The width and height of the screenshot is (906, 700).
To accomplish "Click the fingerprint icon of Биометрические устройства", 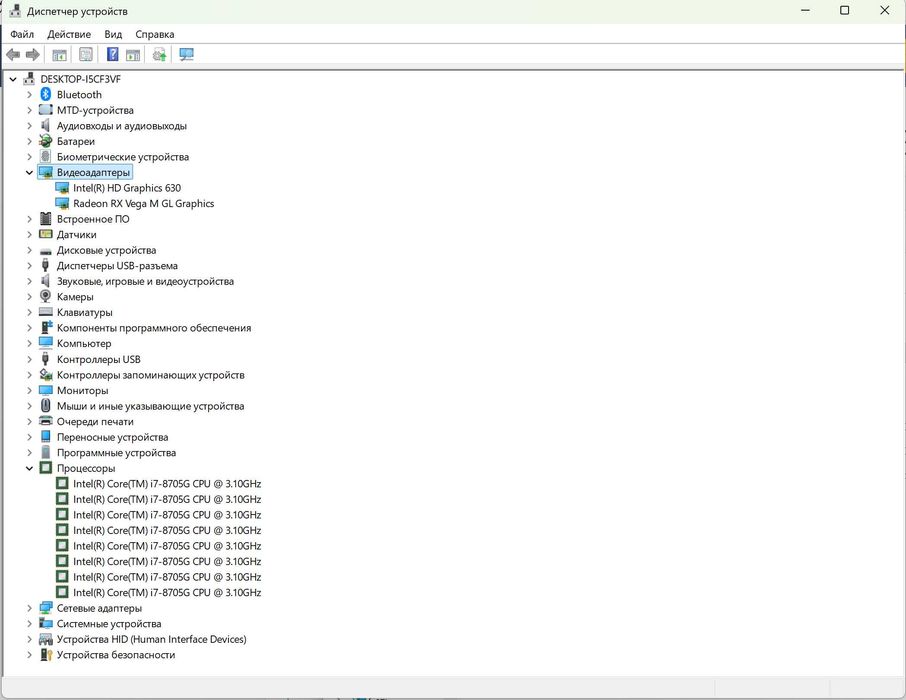I will click(x=46, y=157).
